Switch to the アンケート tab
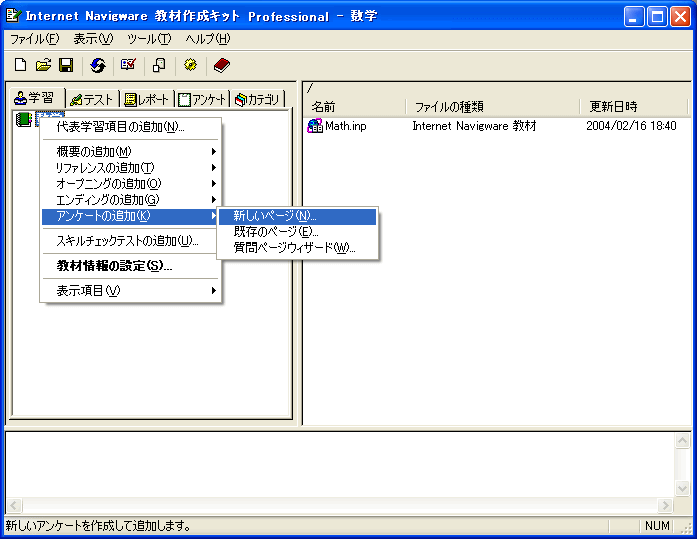 point(202,100)
